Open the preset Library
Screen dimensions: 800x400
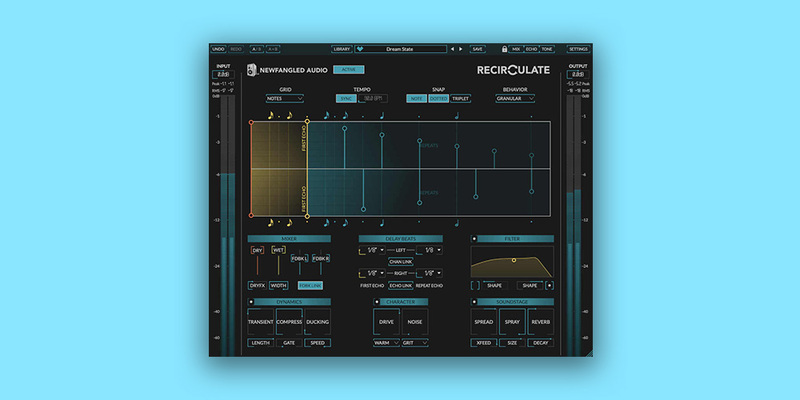coord(341,49)
